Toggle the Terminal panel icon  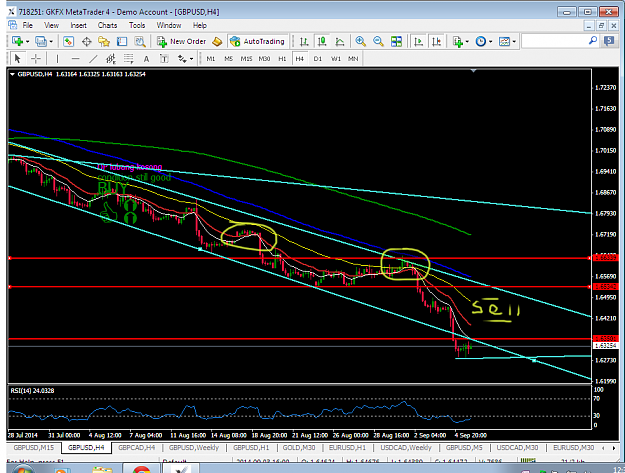pyautogui.click(x=122, y=41)
